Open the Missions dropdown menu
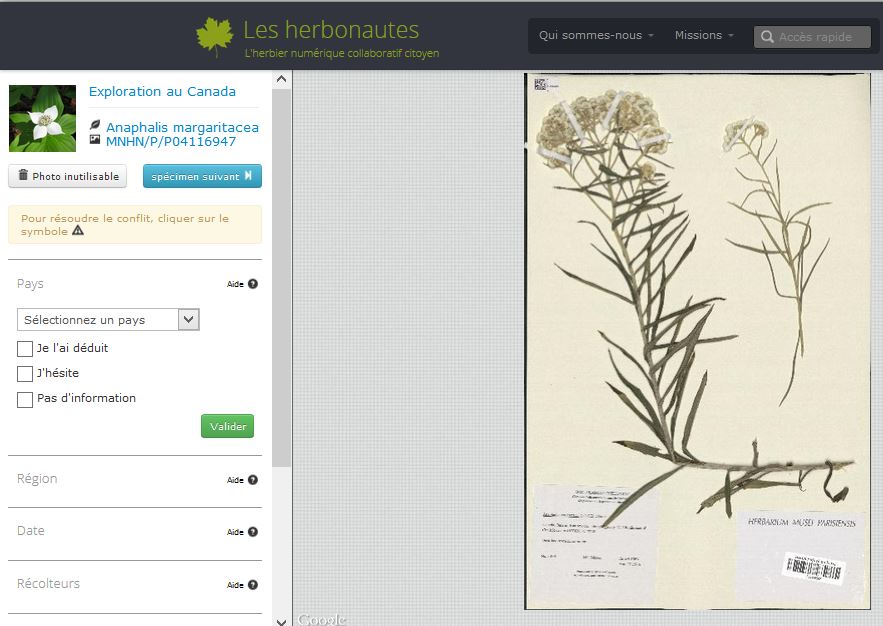This screenshot has width=883, height=626. point(704,35)
